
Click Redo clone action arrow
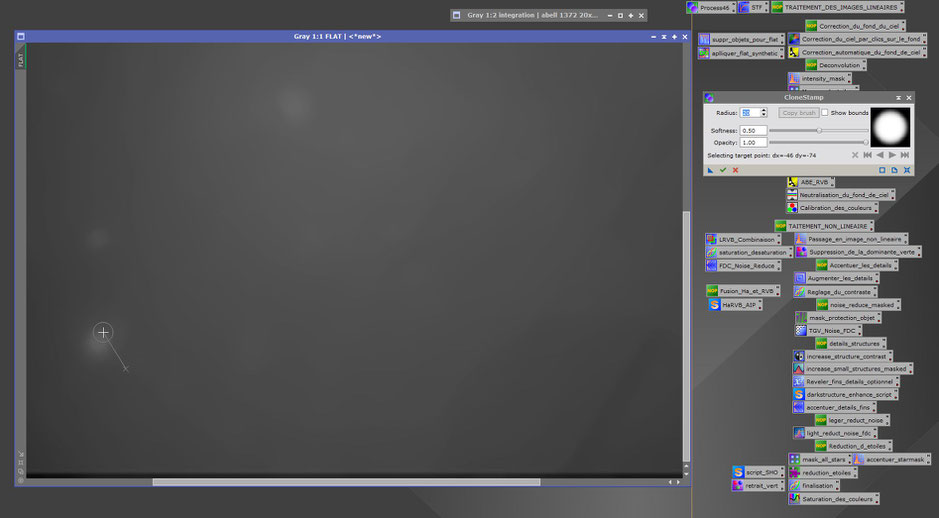892,155
